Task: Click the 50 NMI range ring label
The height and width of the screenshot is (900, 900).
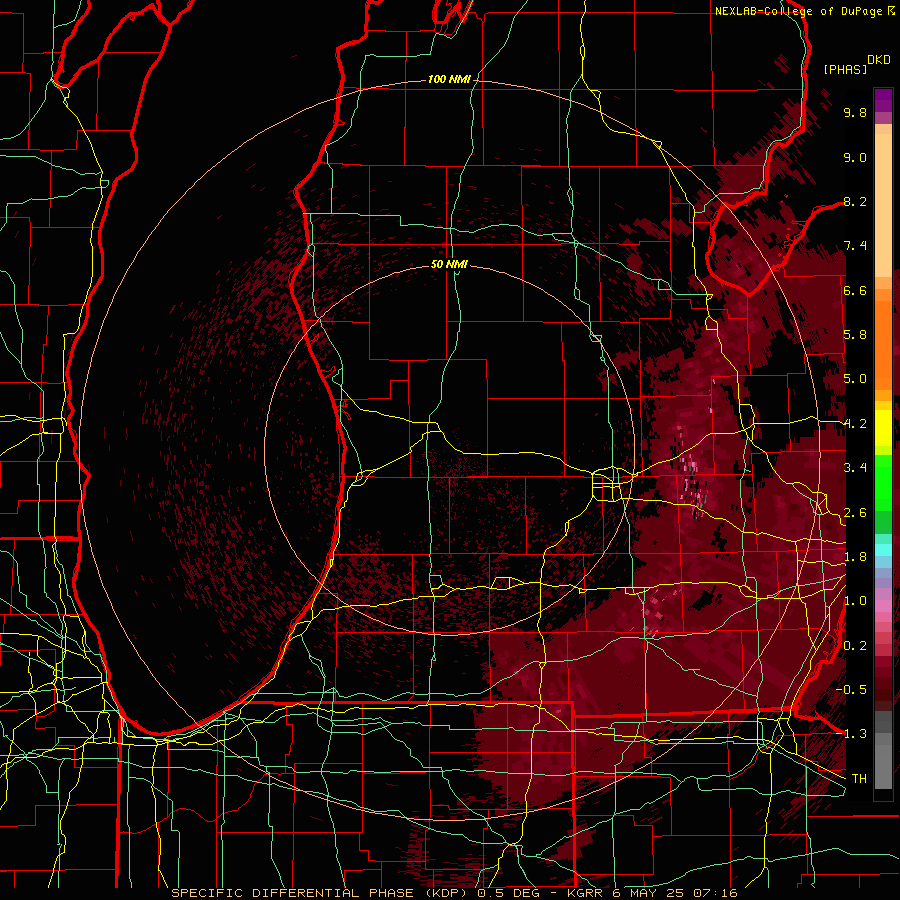Action: [449, 264]
